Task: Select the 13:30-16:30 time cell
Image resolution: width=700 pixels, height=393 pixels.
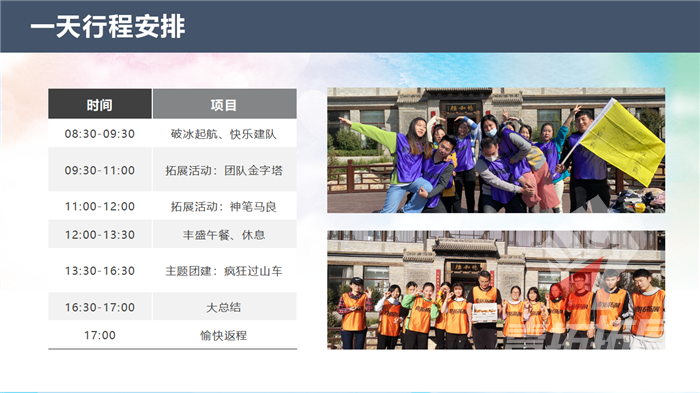Action: pyautogui.click(x=100, y=270)
